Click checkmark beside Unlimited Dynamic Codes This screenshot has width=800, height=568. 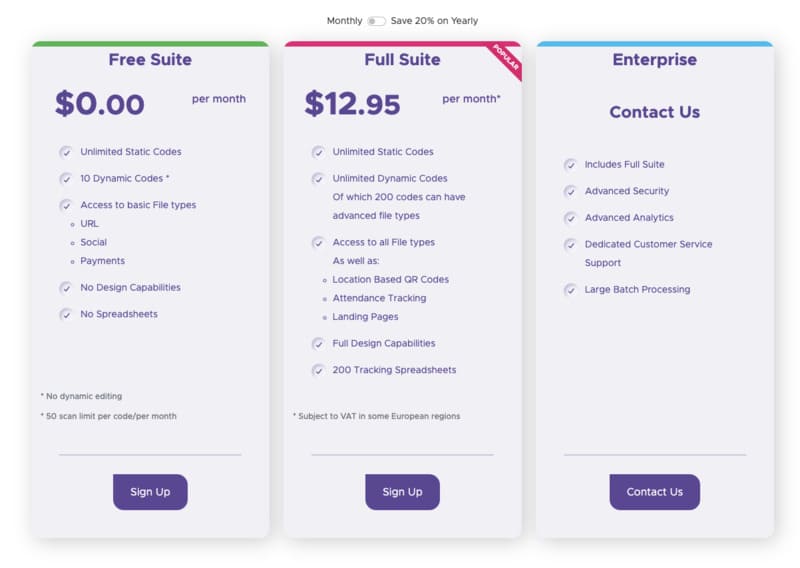[x=318, y=179]
